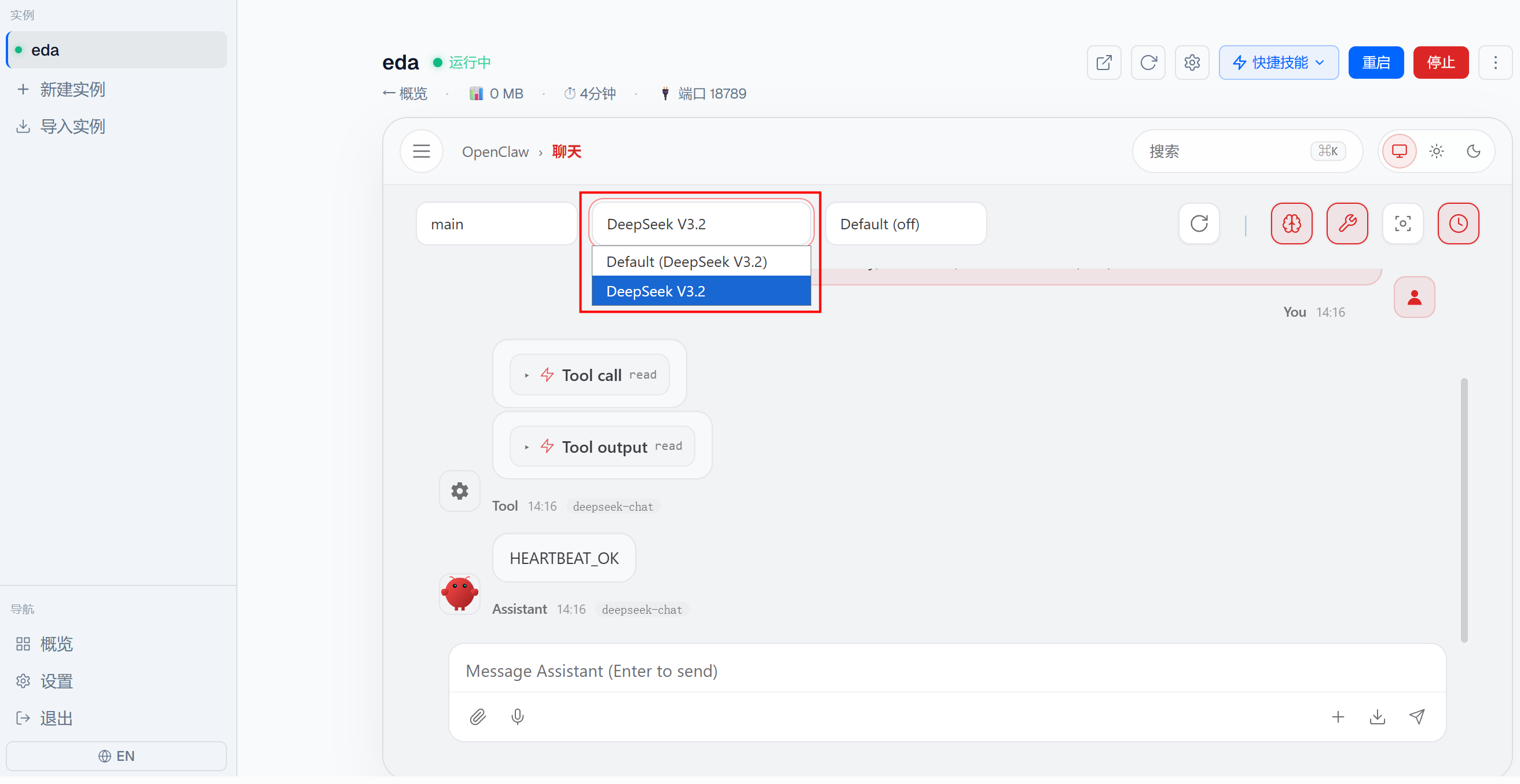Image resolution: width=1520 pixels, height=784 pixels.
Task: Select the eda instance in sidebar
Action: pyautogui.click(x=116, y=50)
